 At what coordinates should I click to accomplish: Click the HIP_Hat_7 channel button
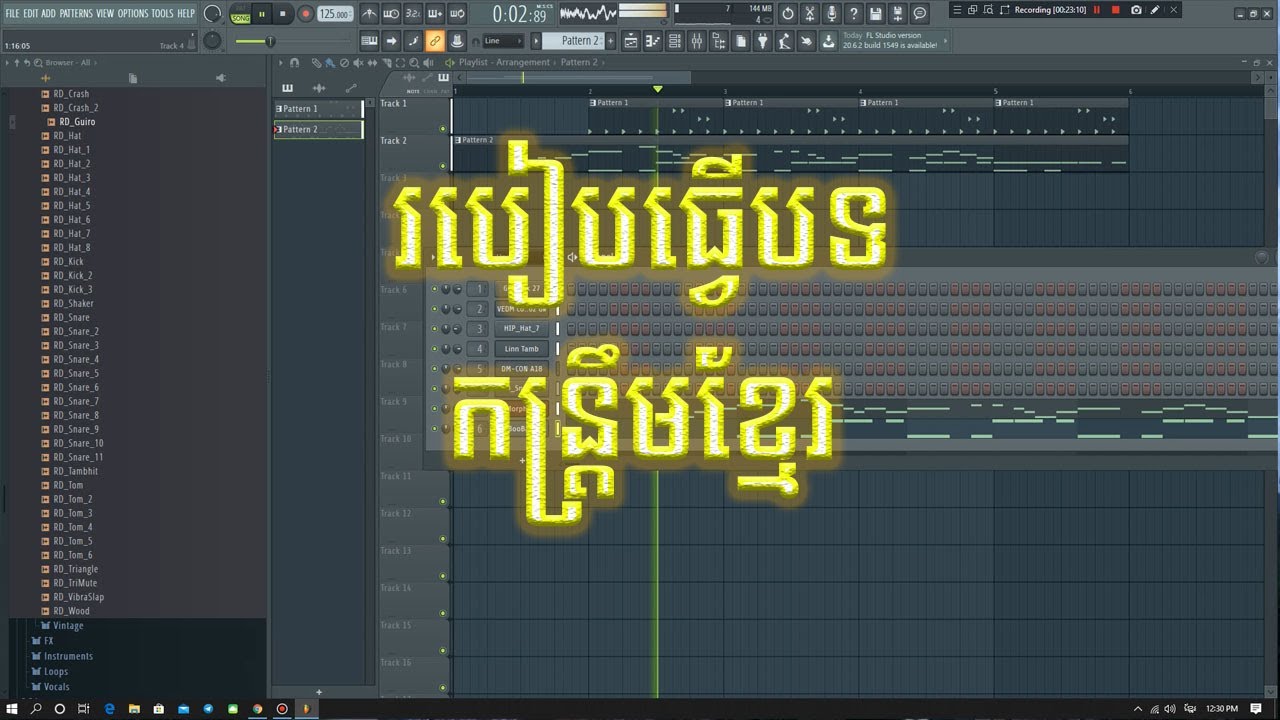pyautogui.click(x=521, y=329)
